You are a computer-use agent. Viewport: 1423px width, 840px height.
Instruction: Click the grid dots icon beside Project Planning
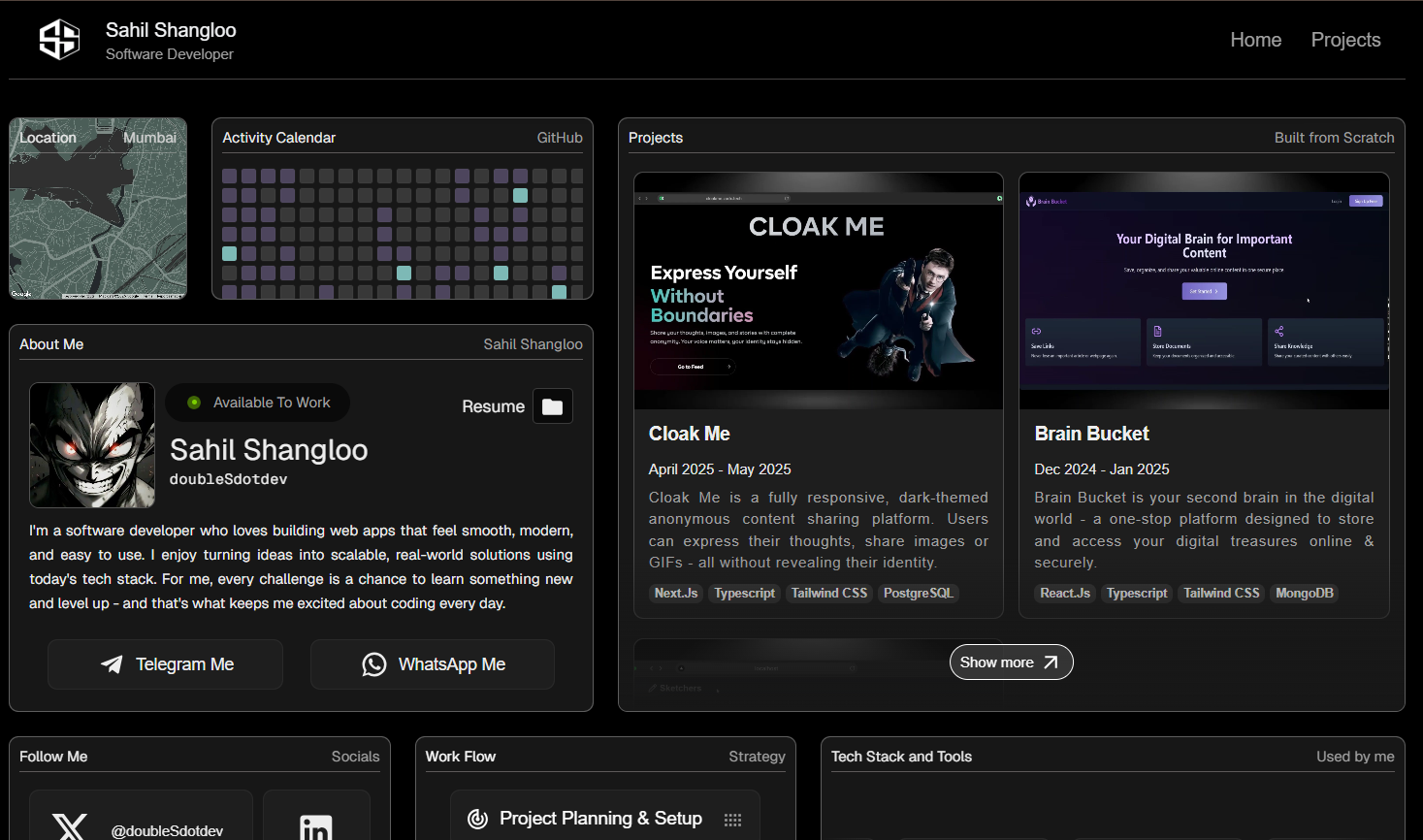point(732,820)
